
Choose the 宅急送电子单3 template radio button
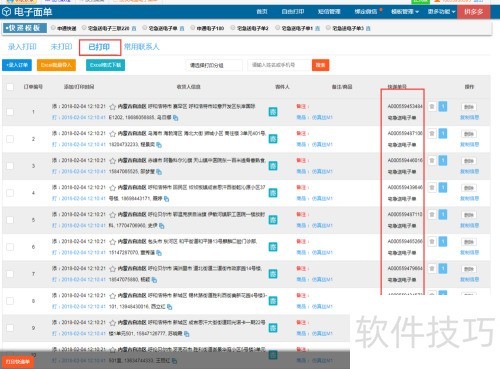328,28
